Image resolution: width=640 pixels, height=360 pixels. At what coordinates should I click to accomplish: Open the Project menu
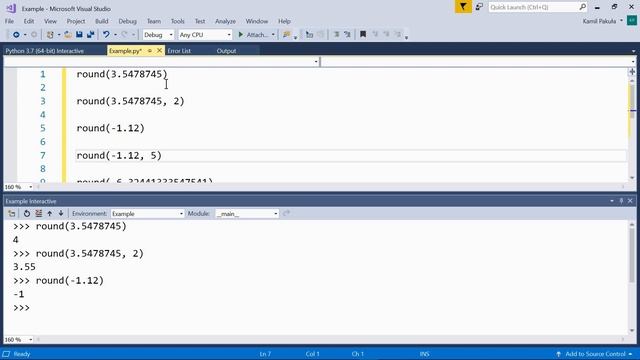(x=76, y=21)
